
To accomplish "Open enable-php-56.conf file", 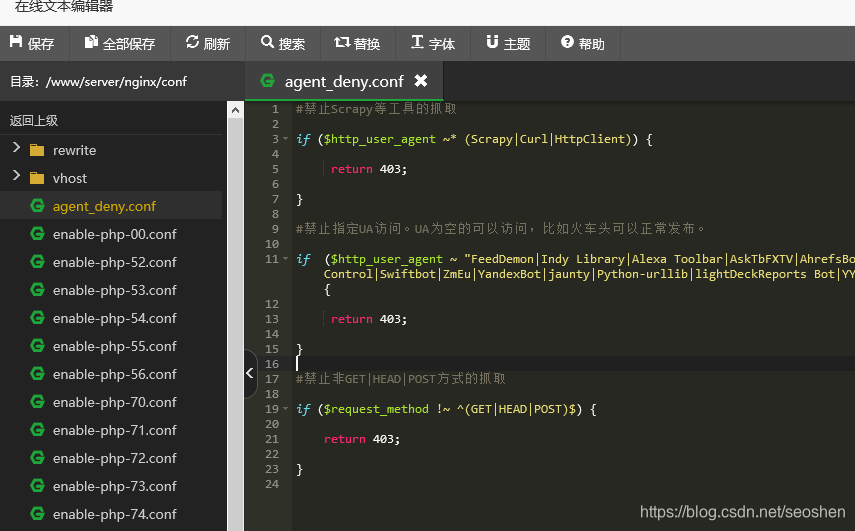I will coord(115,375).
